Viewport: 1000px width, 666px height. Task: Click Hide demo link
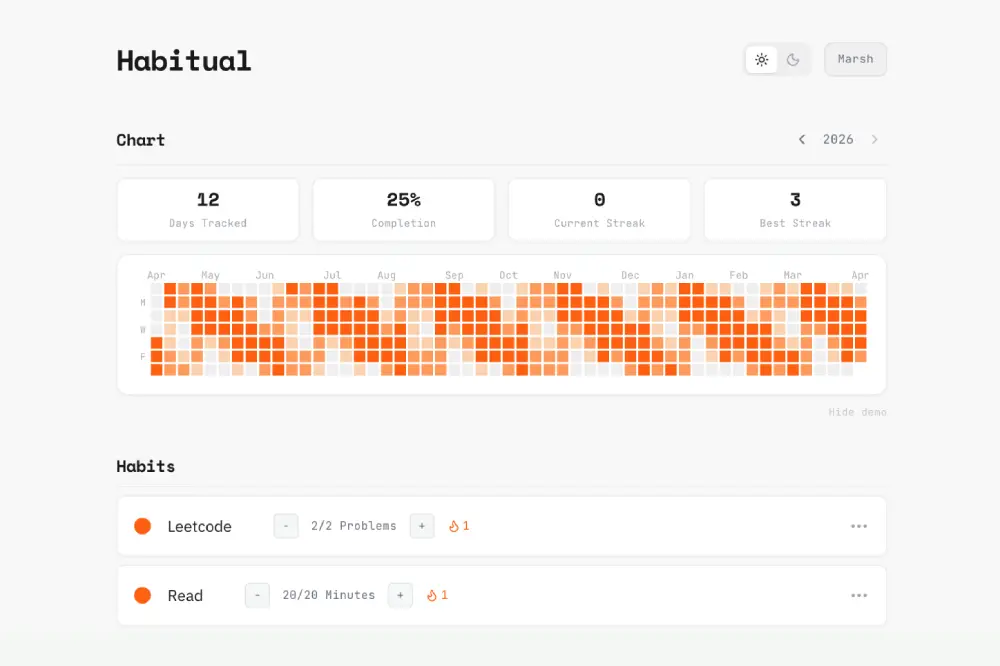coord(857,412)
